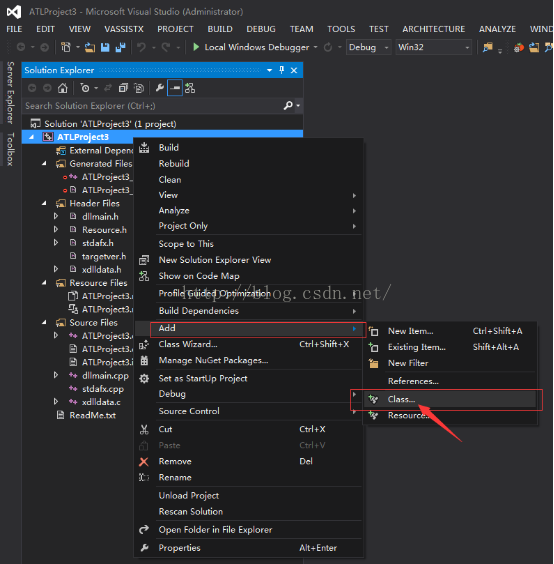This screenshot has width=554, height=564.
Task: Select Existing Item... in submenu
Action: [x=450, y=347]
